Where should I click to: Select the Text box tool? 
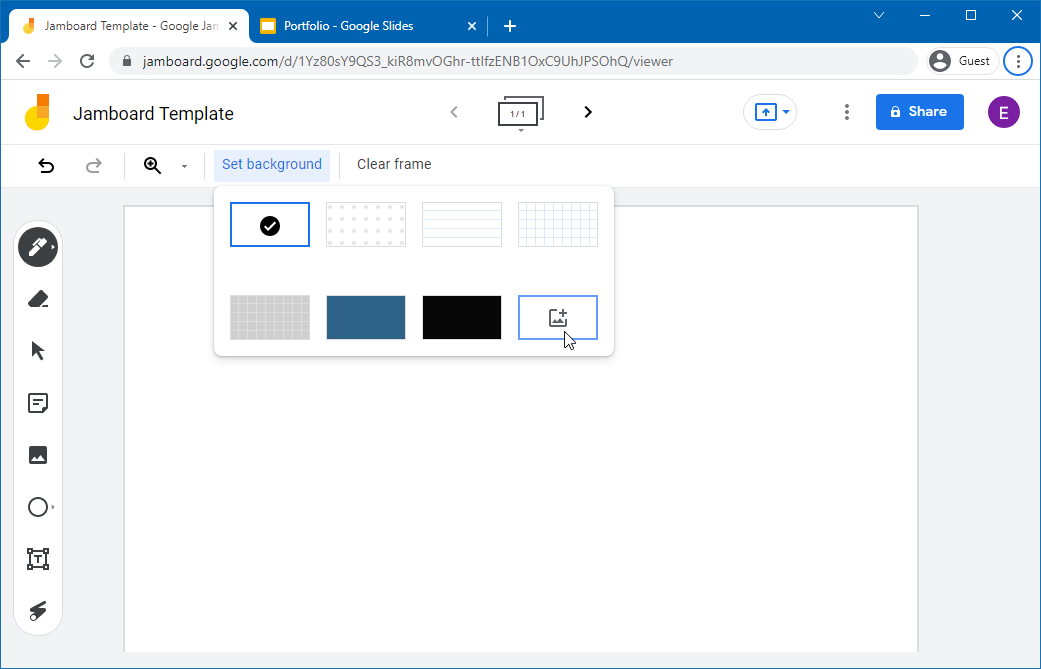pos(38,559)
